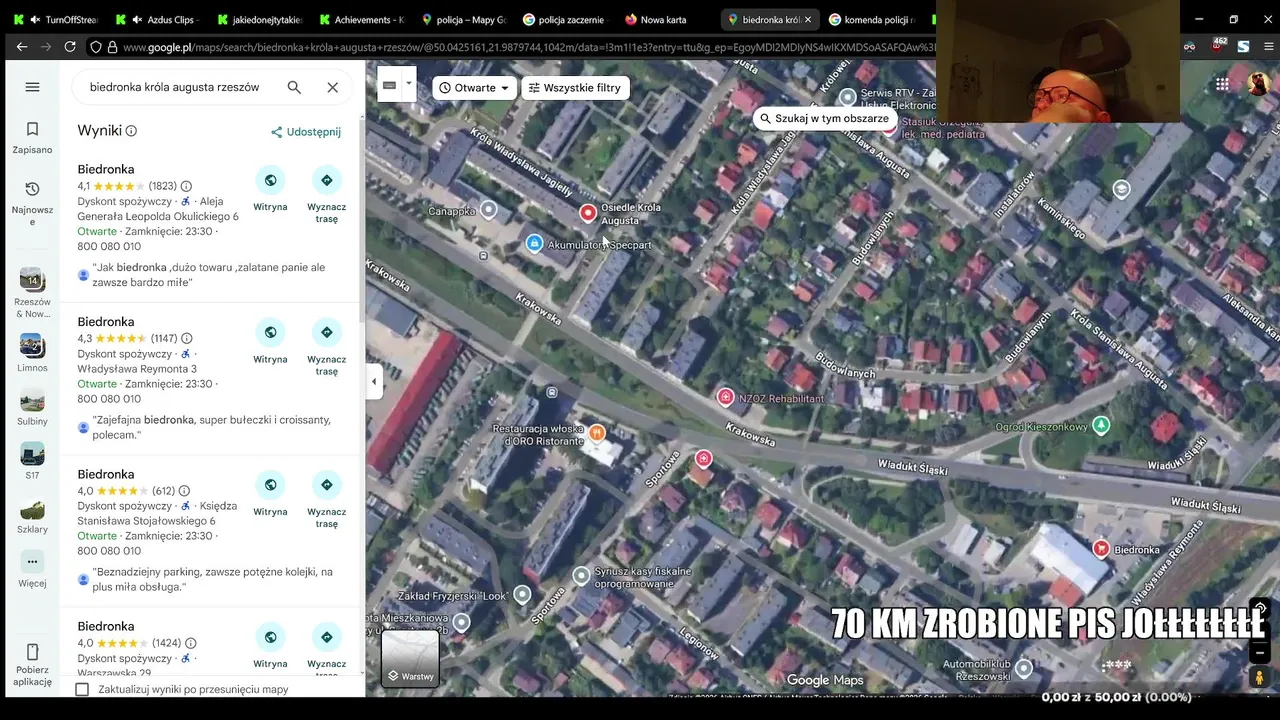1280x720 pixels.
Task: Click the search magnifier icon
Action: 294,87
